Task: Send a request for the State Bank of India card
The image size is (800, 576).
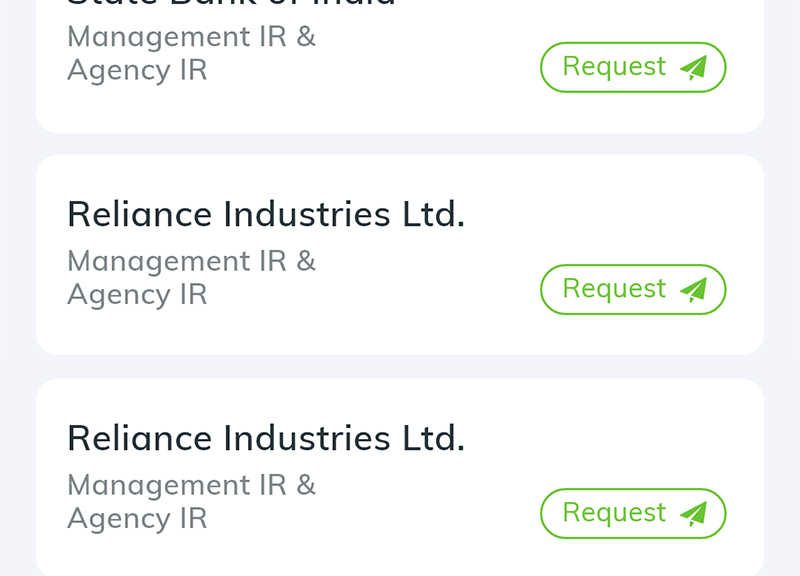Action: pos(633,67)
